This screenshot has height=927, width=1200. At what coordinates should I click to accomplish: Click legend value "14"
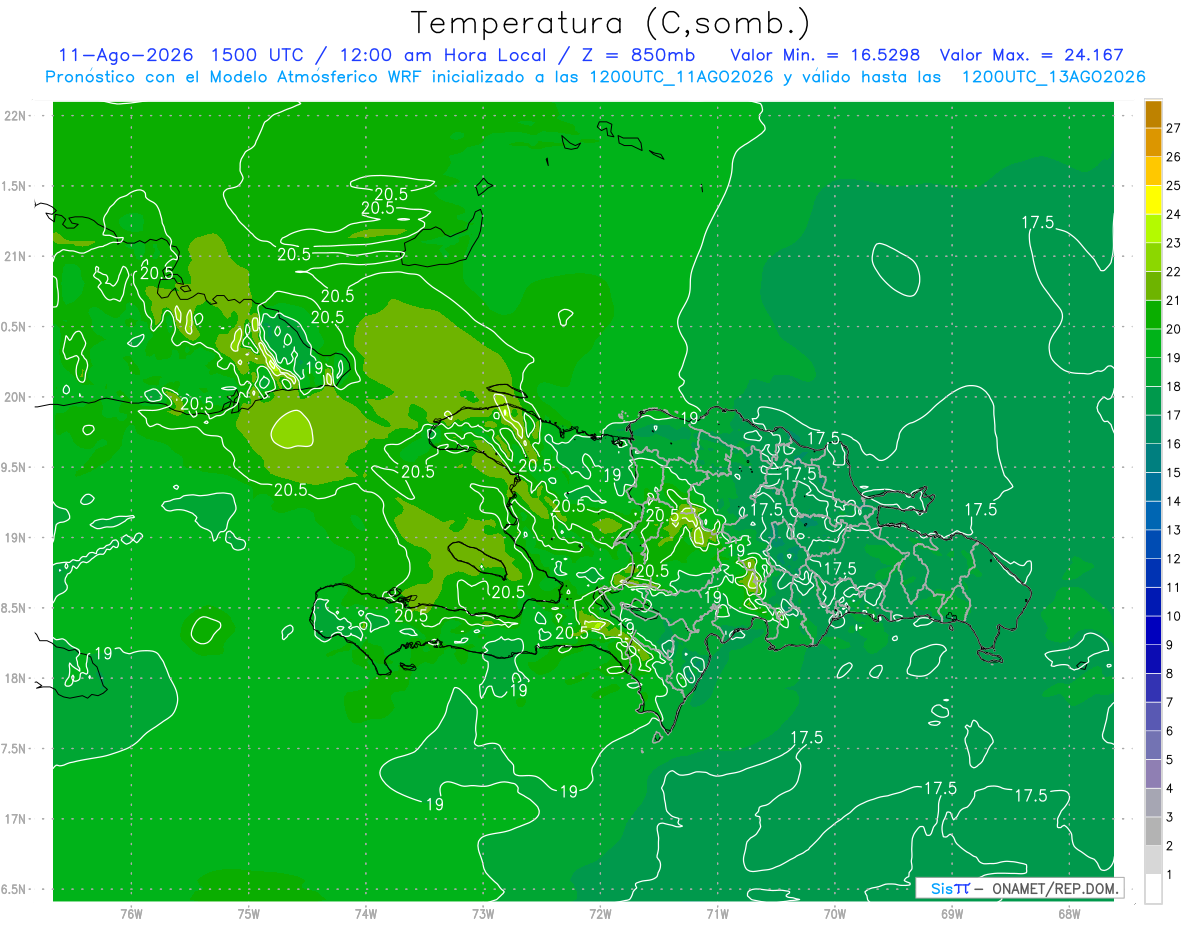click(1174, 501)
